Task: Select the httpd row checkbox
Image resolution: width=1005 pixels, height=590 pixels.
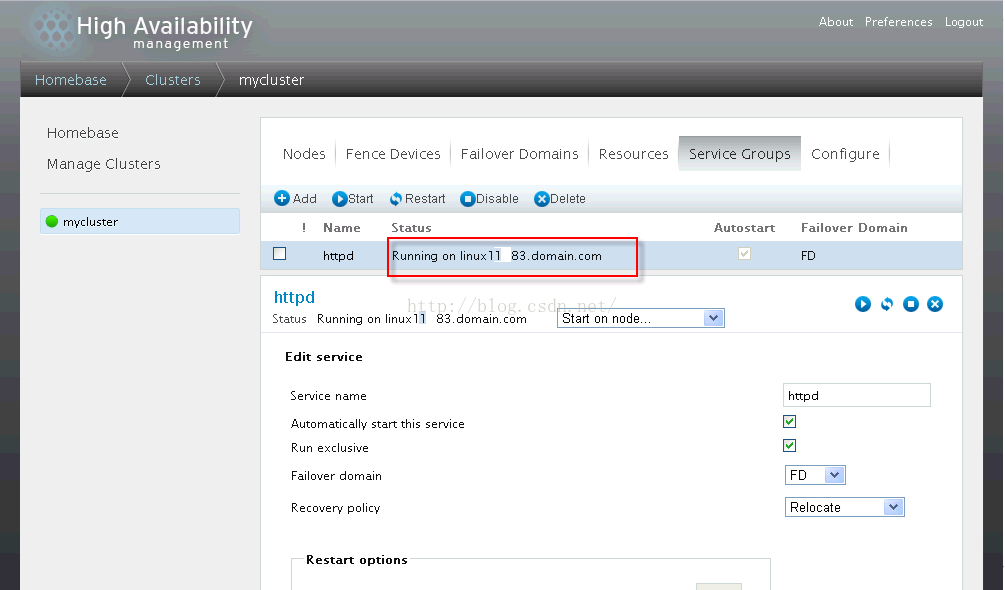Action: tap(279, 254)
